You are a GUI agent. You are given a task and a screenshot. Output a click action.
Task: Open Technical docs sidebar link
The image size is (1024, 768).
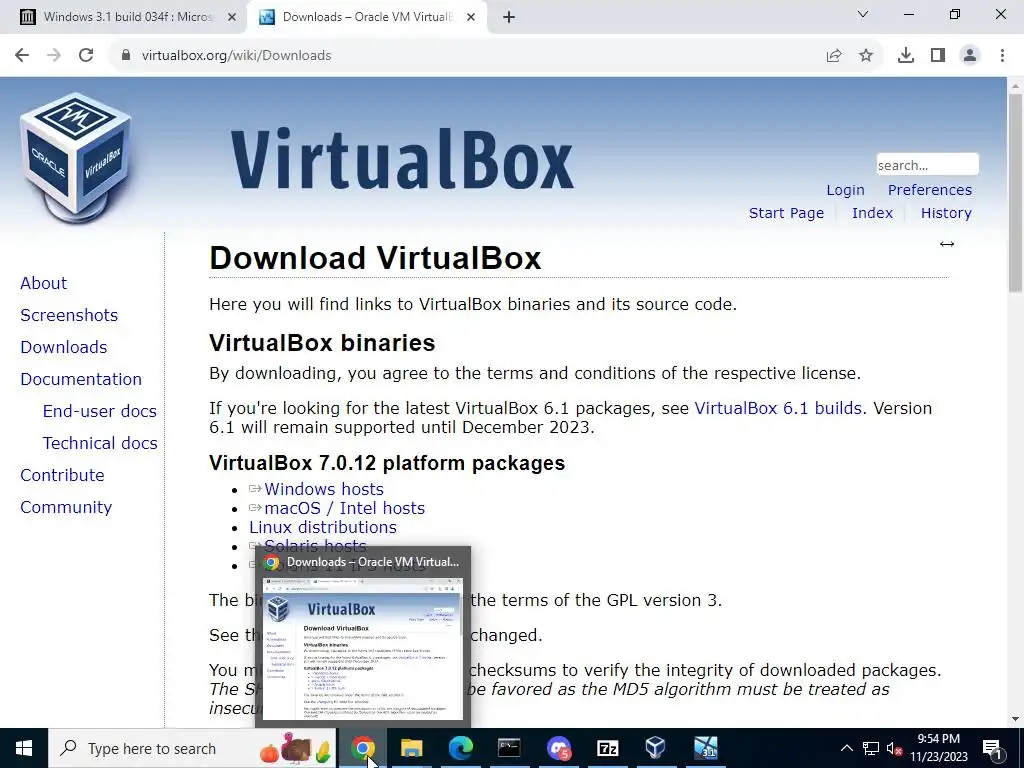click(x=100, y=443)
